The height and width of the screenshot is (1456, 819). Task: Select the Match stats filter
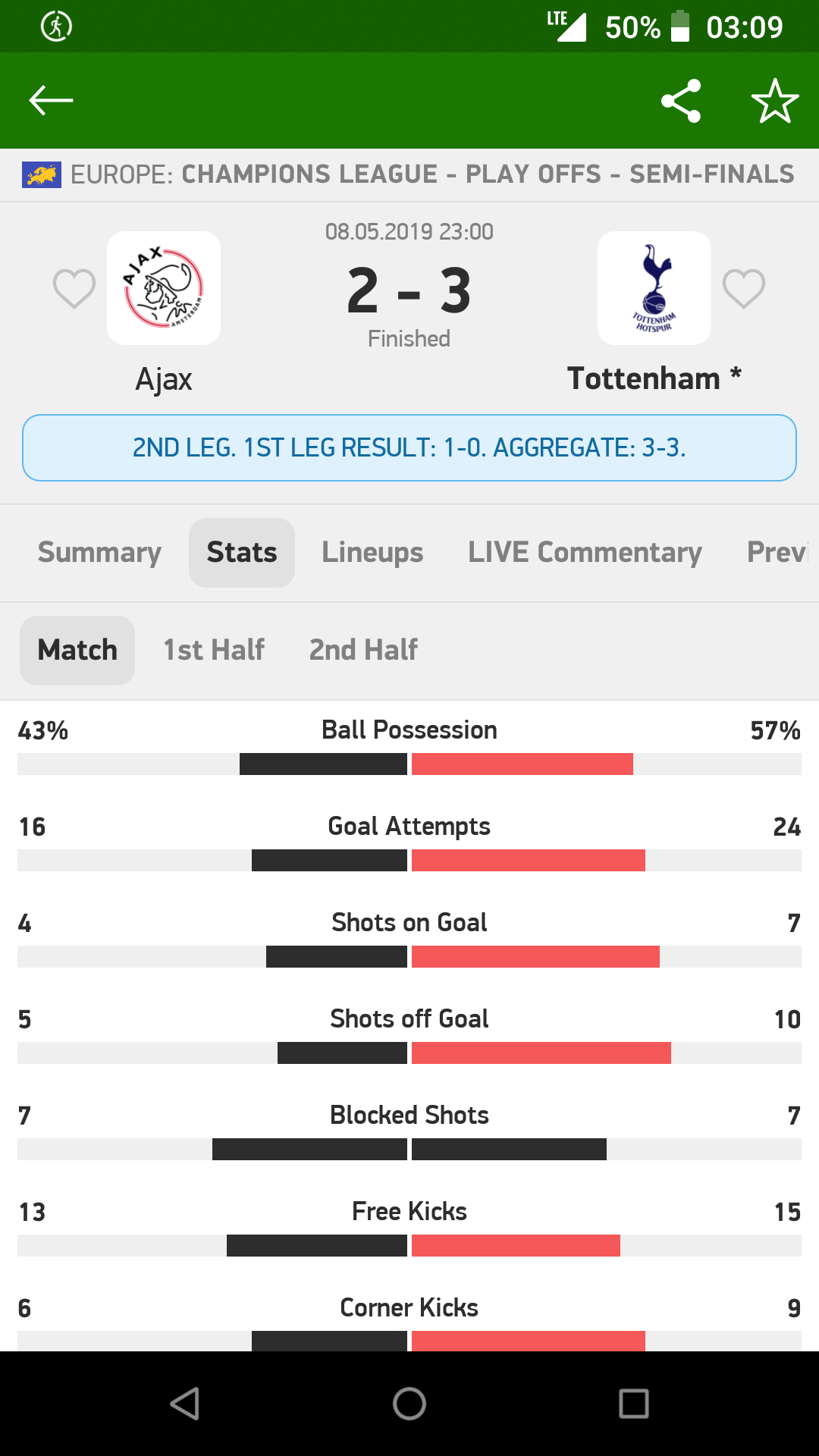(77, 650)
